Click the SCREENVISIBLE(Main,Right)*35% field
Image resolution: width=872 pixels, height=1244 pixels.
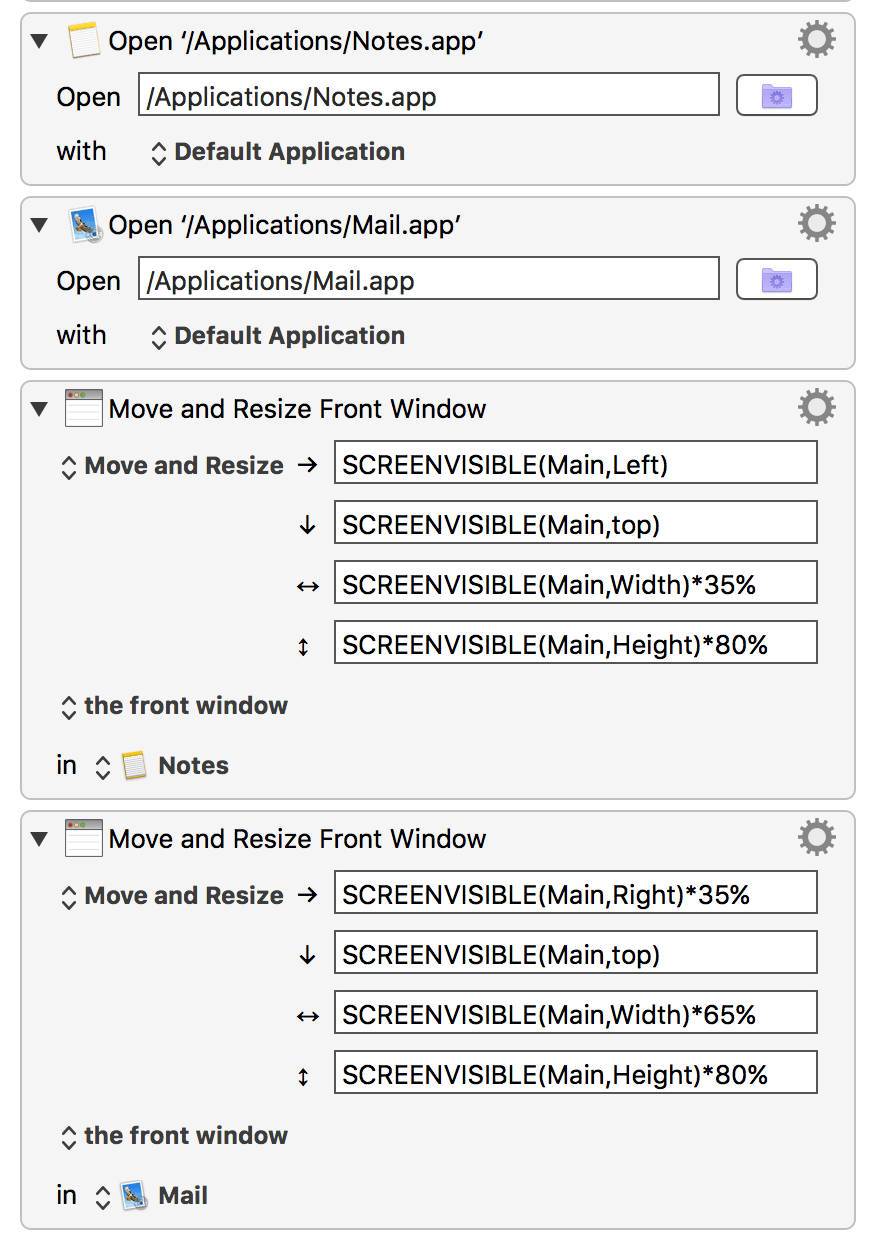pyautogui.click(x=575, y=895)
